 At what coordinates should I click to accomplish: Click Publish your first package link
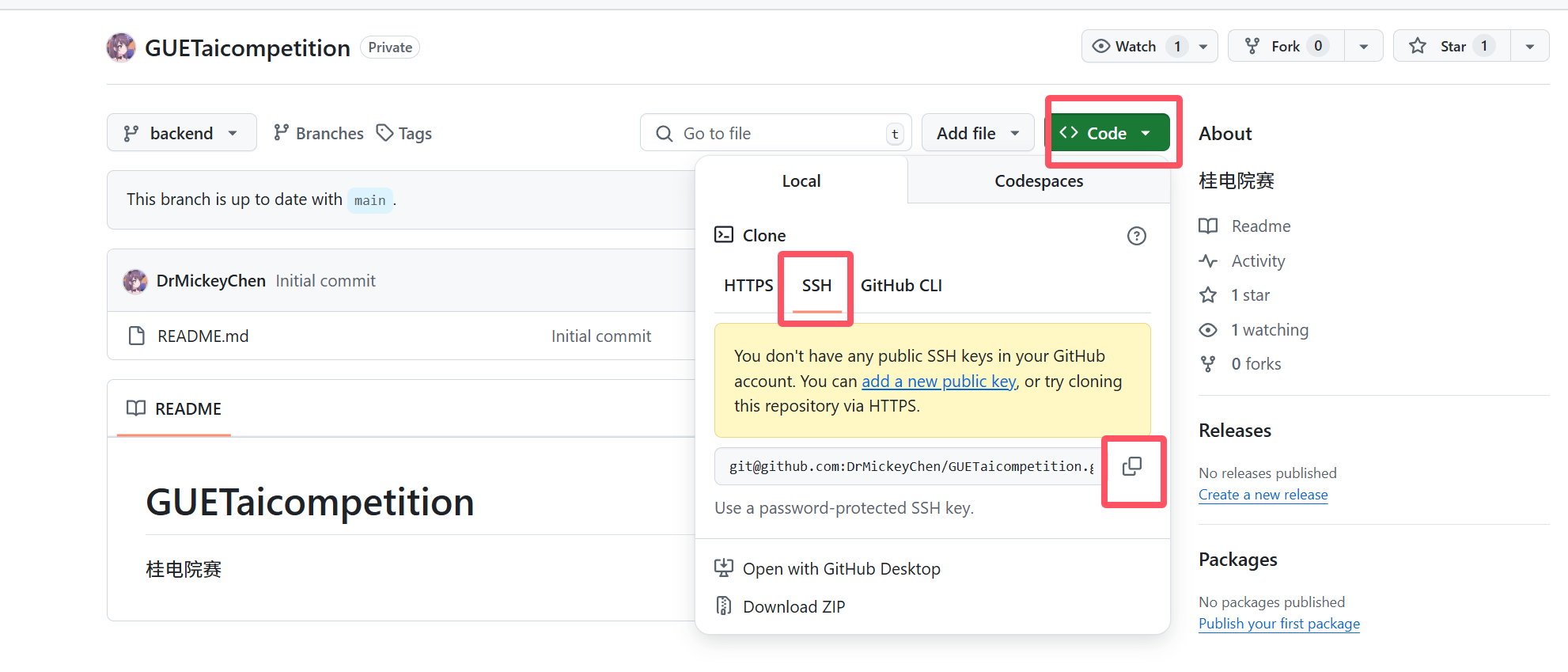[x=1279, y=624]
